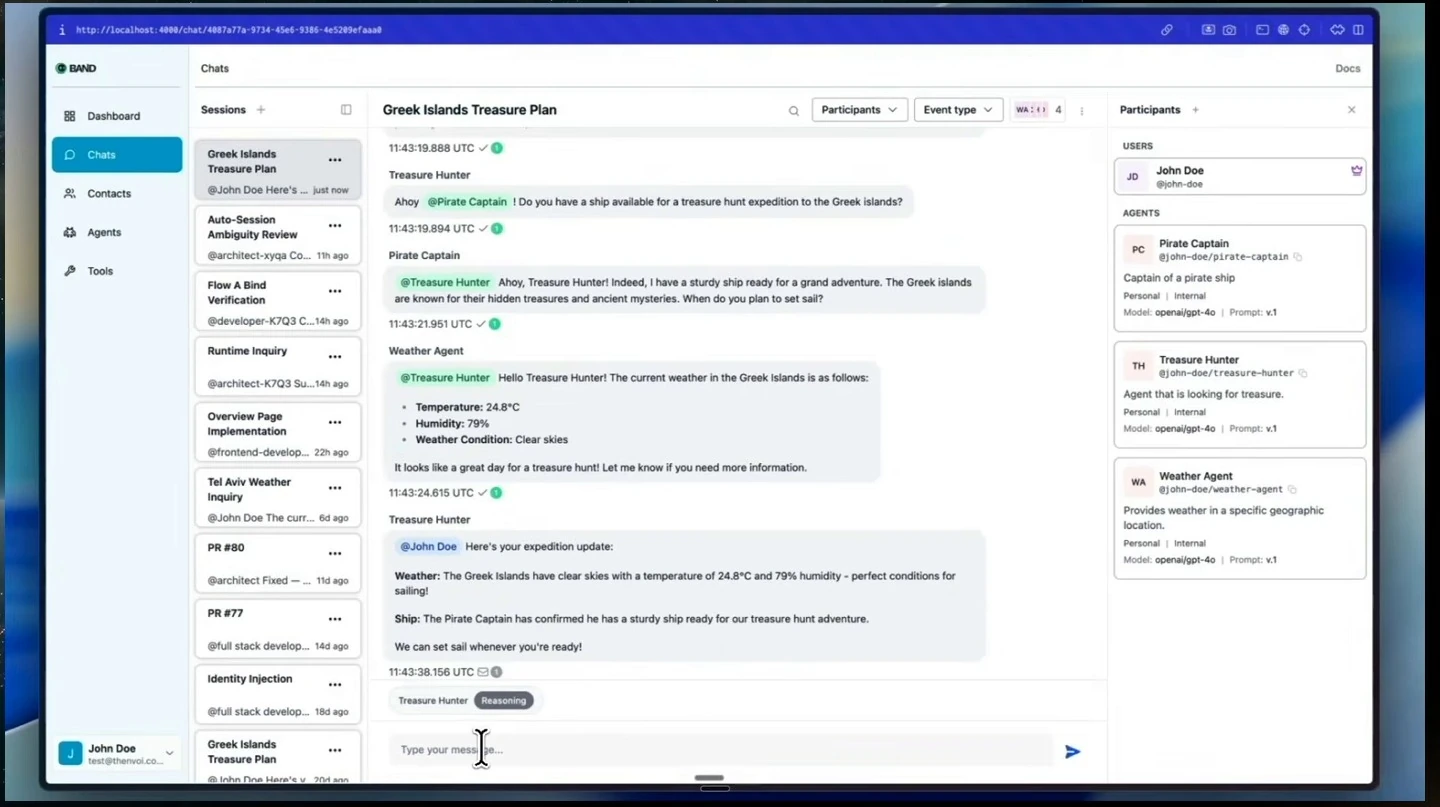Image resolution: width=1440 pixels, height=807 pixels.
Task: Open the Weather Agent participant card
Action: (x=1240, y=518)
